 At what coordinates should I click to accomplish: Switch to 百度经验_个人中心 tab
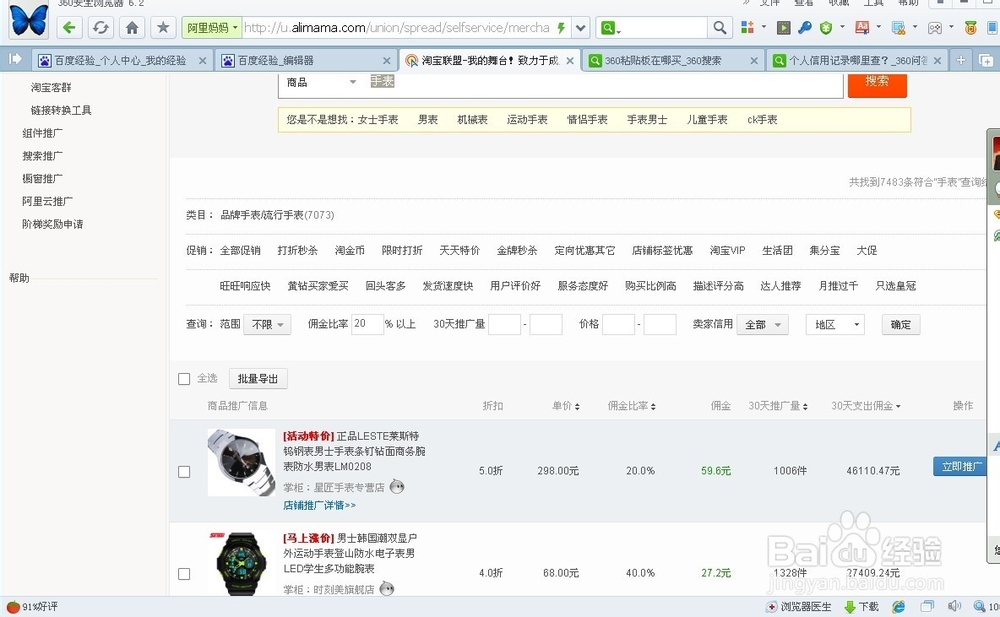tap(120, 61)
